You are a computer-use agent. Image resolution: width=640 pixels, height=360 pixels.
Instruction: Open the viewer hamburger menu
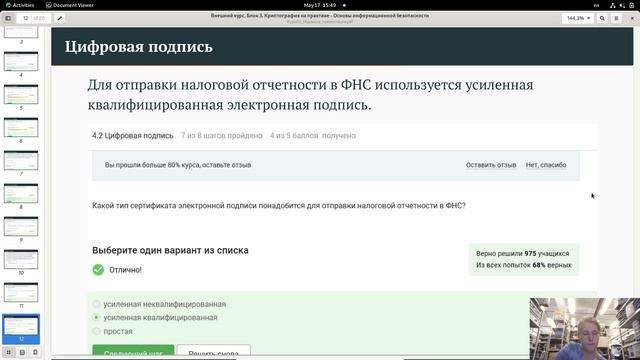click(616, 18)
